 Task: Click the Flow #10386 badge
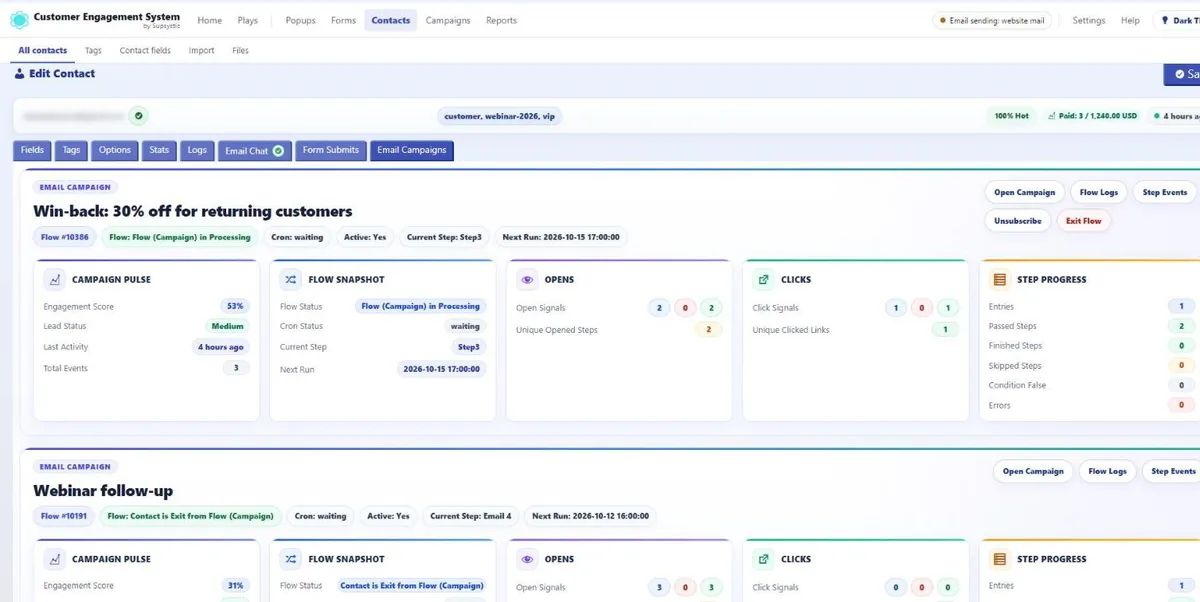[65, 238]
